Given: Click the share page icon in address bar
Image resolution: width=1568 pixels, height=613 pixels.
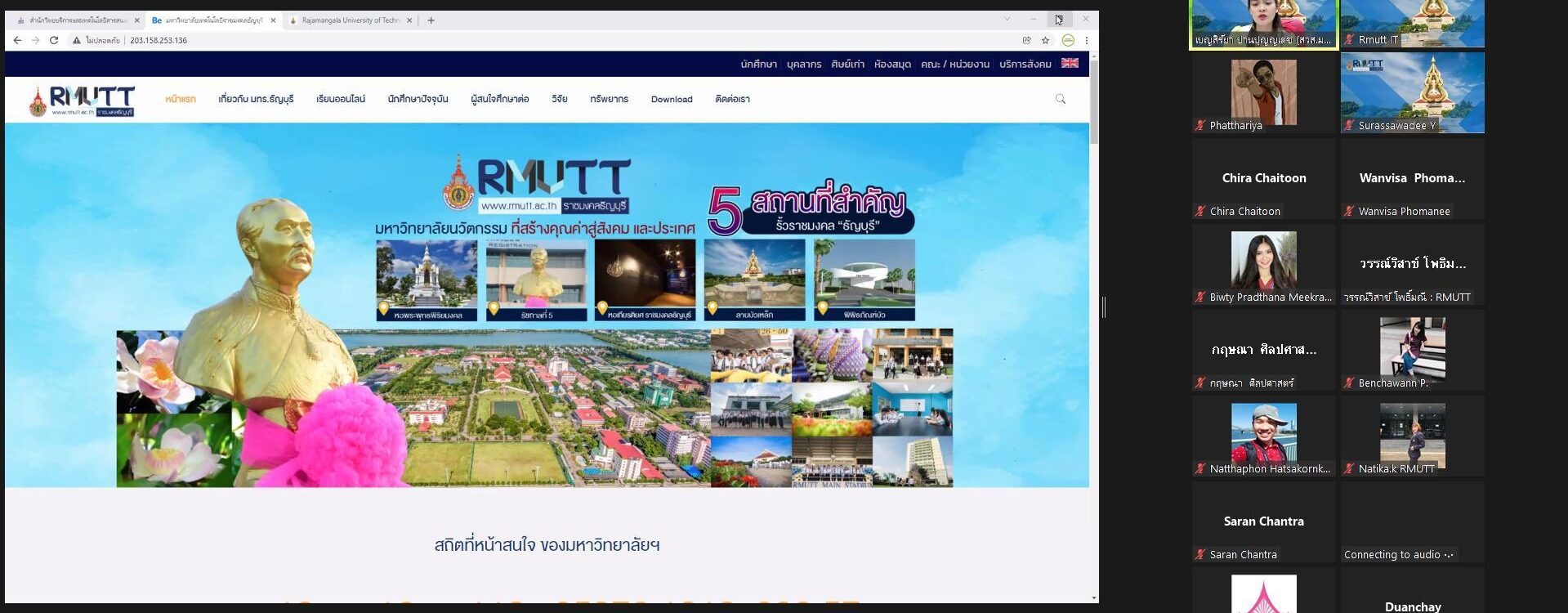Looking at the screenshot, I should pos(1026,40).
